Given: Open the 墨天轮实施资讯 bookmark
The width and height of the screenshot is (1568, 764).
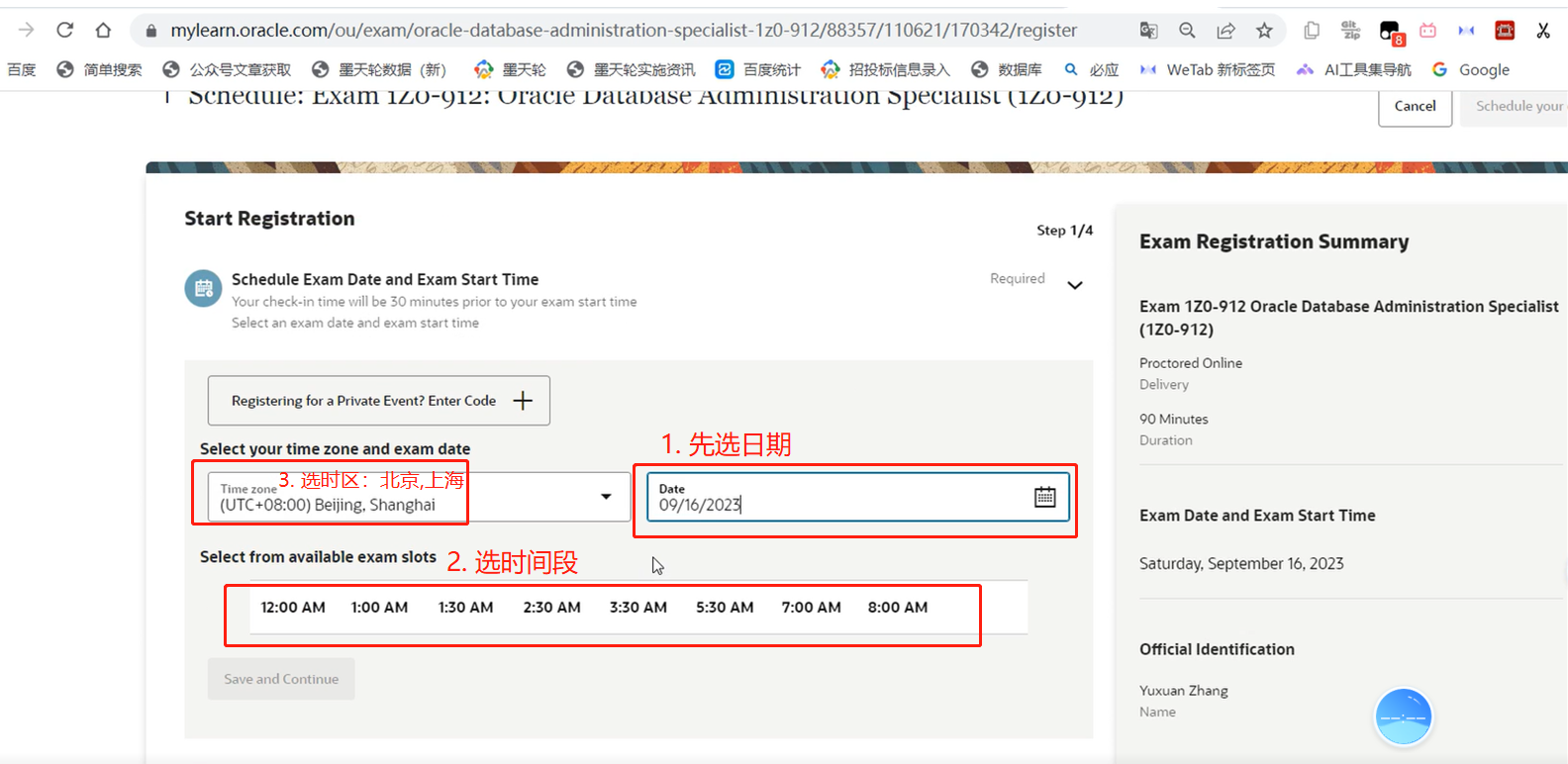Looking at the screenshot, I should coord(631,69).
